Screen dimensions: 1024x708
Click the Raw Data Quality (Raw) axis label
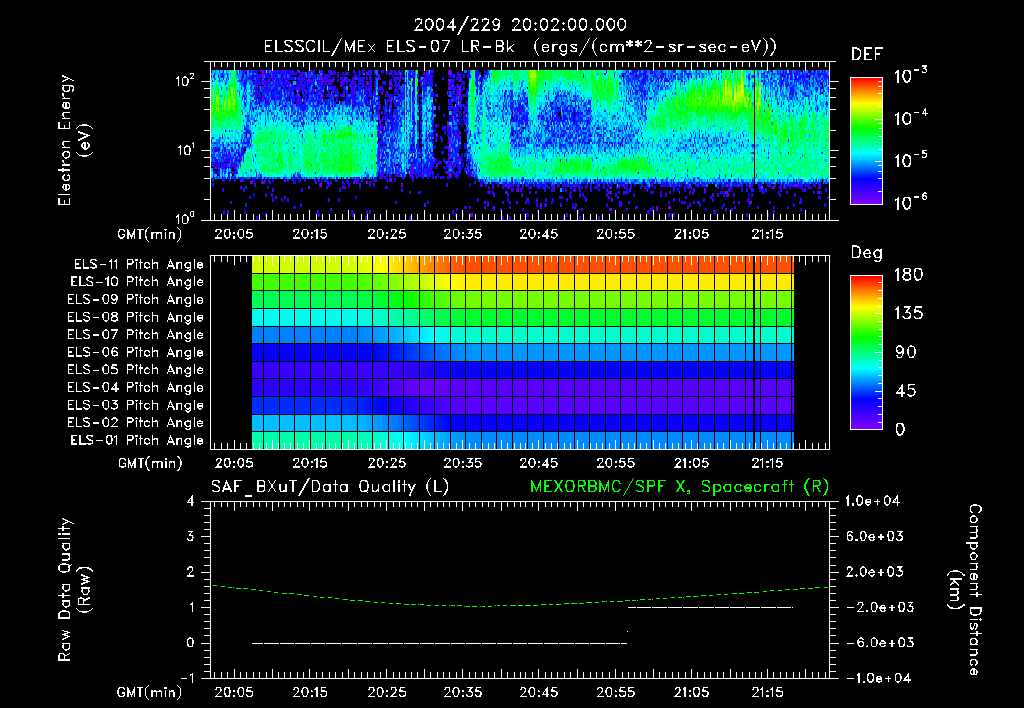pos(74,590)
